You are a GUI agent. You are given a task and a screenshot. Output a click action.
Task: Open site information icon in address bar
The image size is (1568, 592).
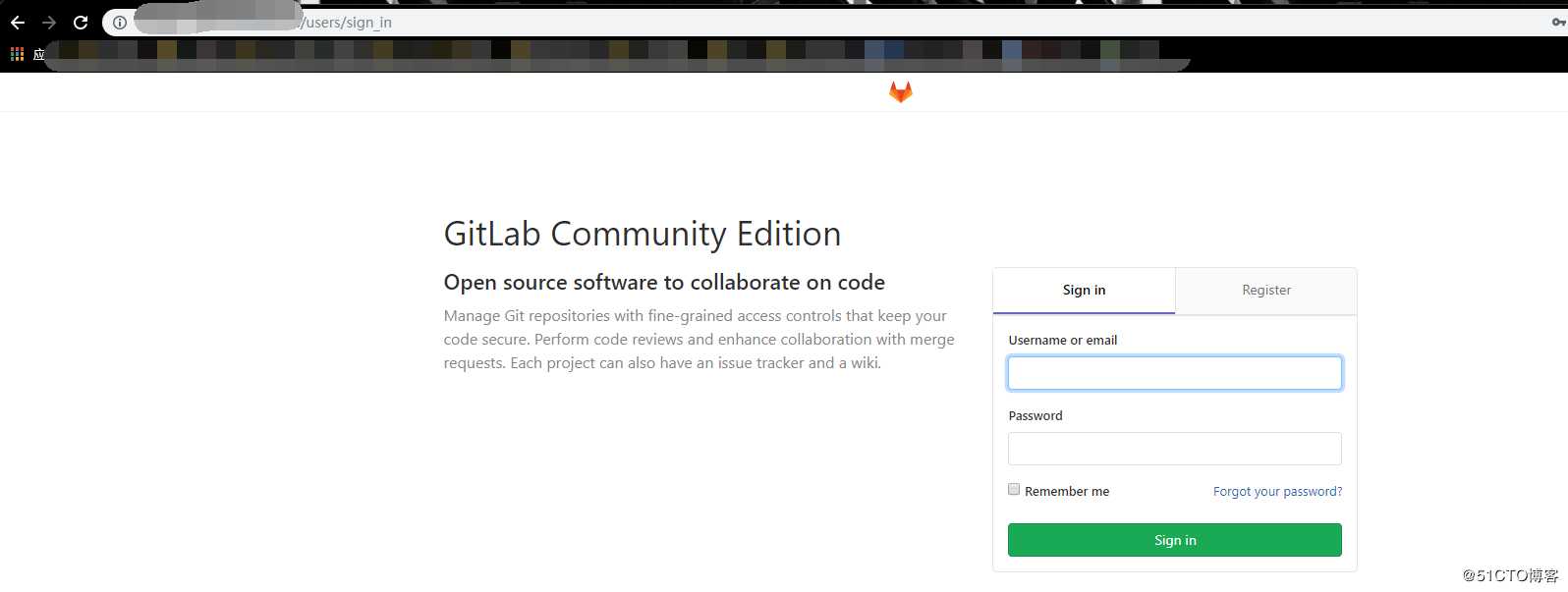click(x=119, y=23)
